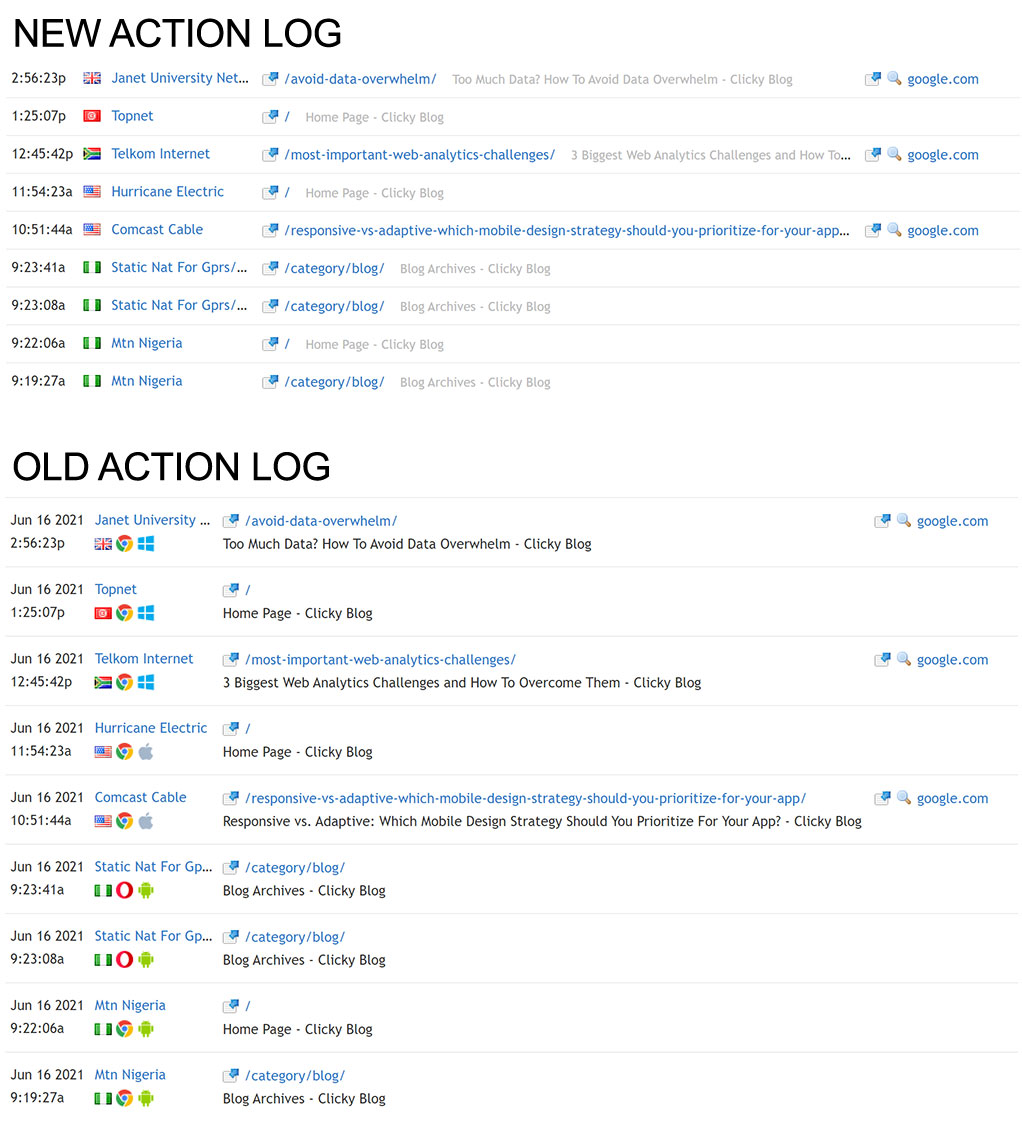Click search magnifier icon in new log 10:51:44a row
The width and height of the screenshot is (1022, 1141).
894,230
